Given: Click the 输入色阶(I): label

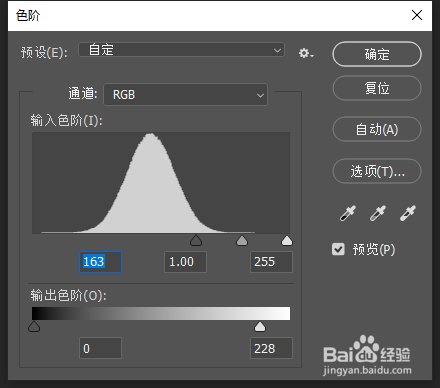Looking at the screenshot, I should coord(66,120).
